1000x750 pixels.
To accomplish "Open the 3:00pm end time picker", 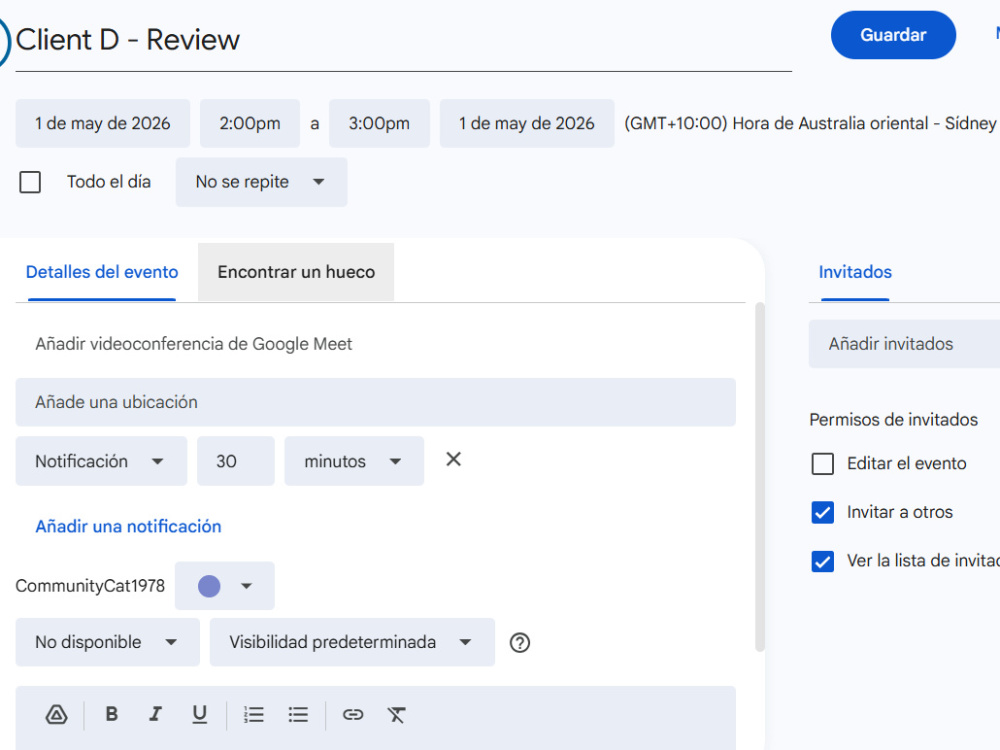I will click(379, 123).
